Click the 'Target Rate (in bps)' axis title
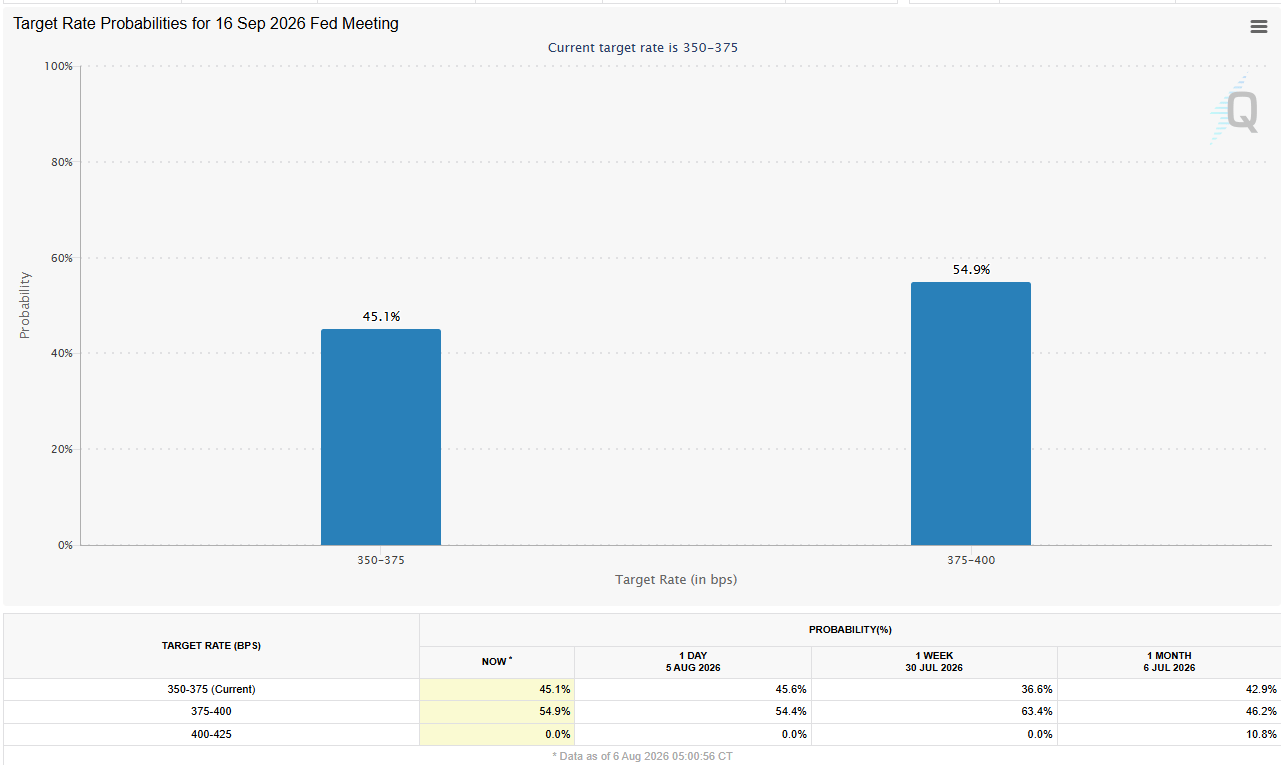This screenshot has width=1281, height=765. 676,579
